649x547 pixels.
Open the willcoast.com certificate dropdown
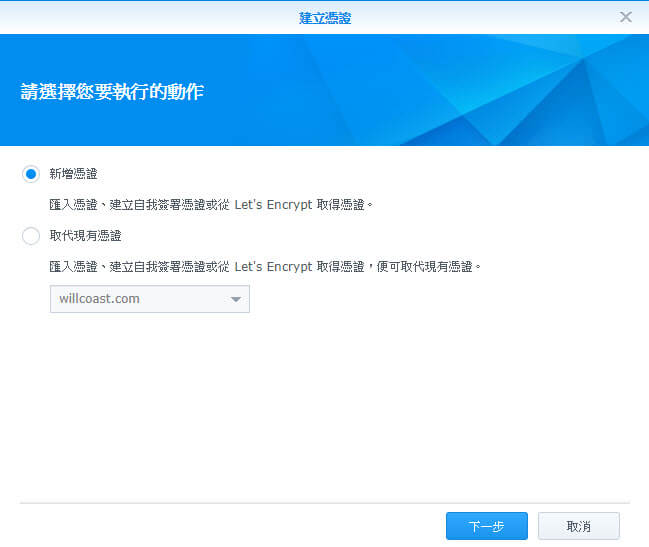click(149, 299)
